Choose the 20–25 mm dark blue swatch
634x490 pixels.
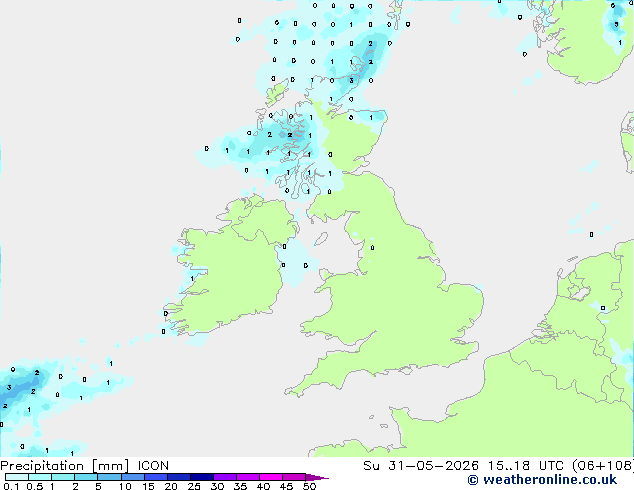coord(178,477)
